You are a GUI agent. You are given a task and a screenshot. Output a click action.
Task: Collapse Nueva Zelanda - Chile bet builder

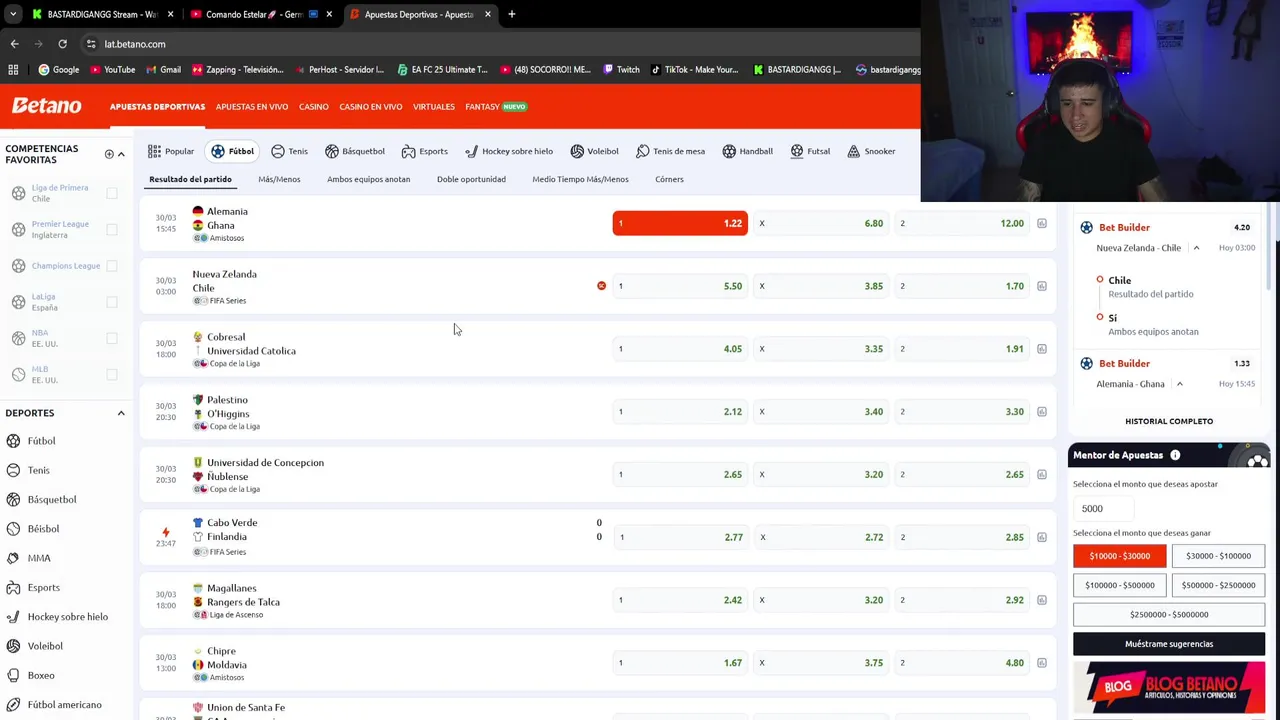[1196, 248]
